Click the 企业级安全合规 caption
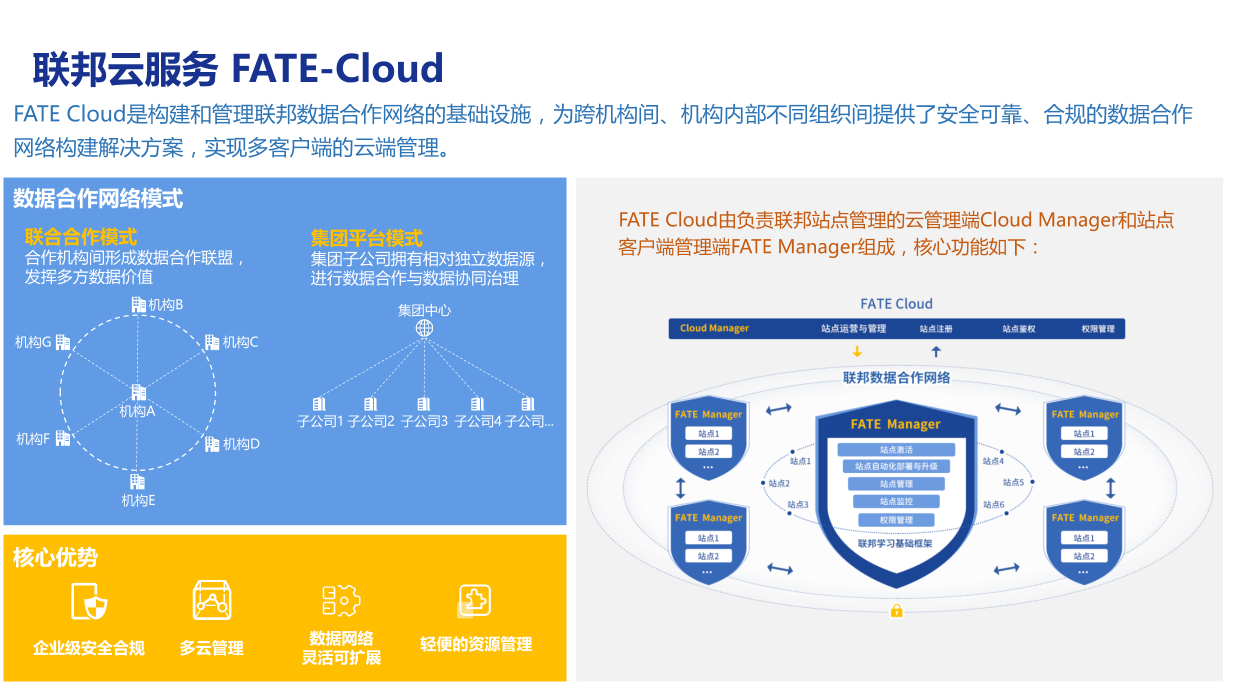1241x694 pixels. click(89, 648)
